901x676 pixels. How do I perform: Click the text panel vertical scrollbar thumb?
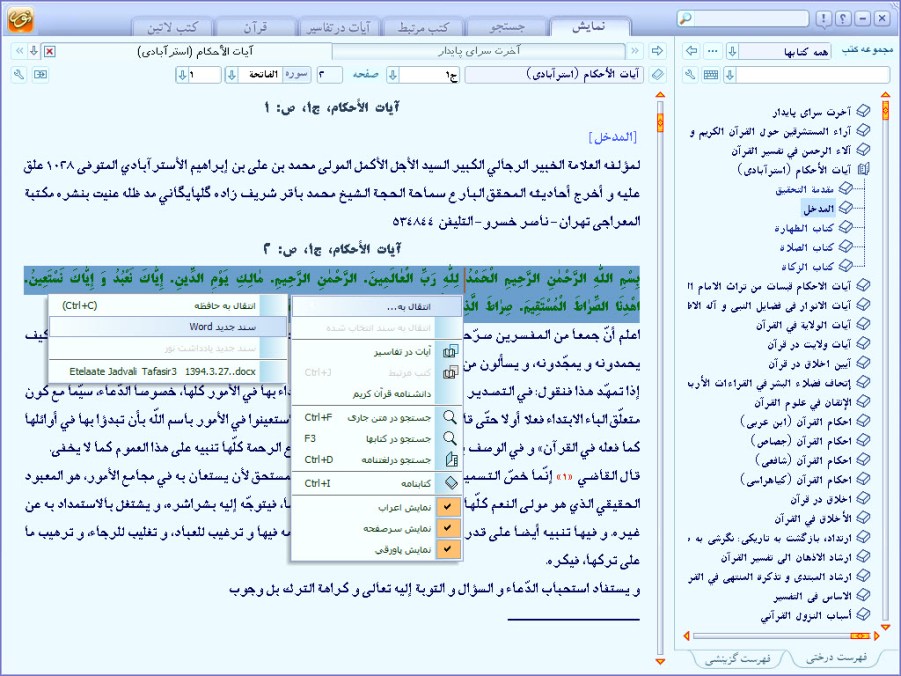[x=660, y=122]
